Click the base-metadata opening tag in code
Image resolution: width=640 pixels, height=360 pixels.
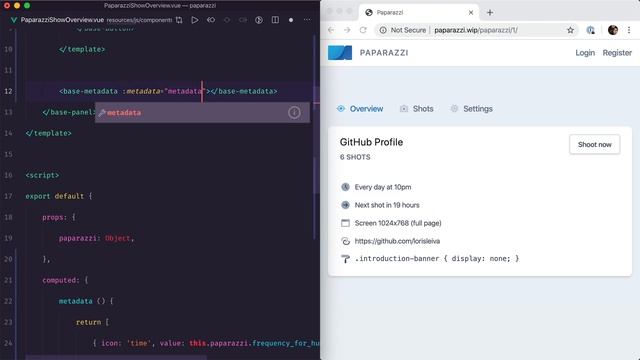pyautogui.click(x=88, y=91)
